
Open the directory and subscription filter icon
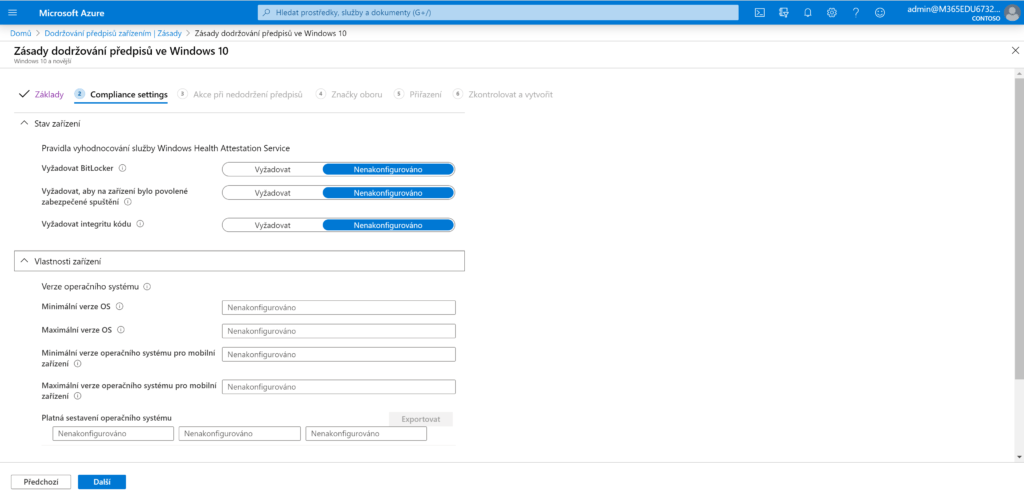[x=783, y=13]
